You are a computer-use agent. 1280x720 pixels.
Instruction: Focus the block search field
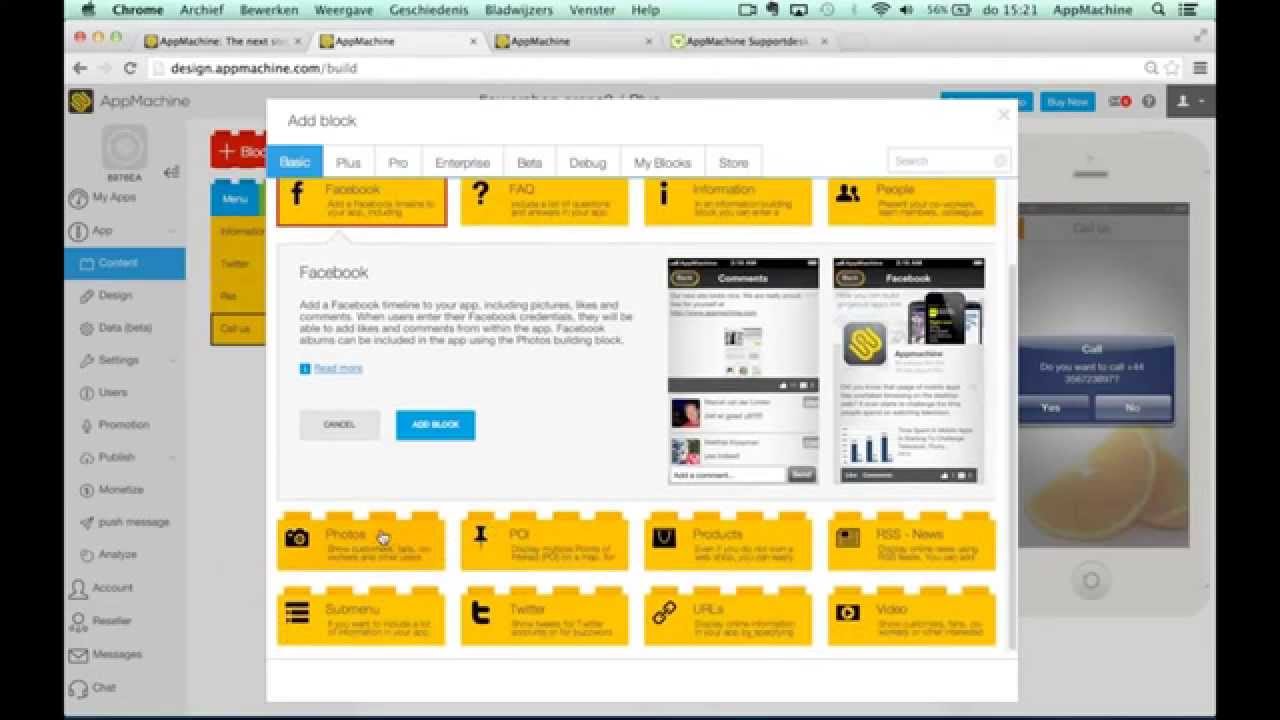coord(949,160)
